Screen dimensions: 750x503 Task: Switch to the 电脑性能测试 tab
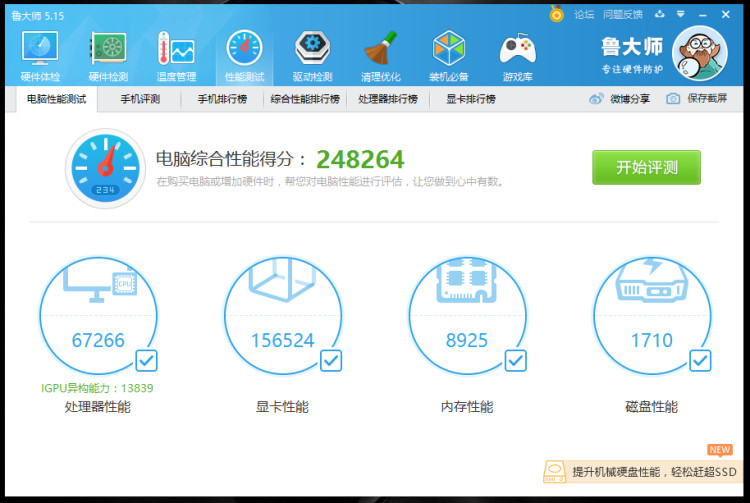(56, 99)
